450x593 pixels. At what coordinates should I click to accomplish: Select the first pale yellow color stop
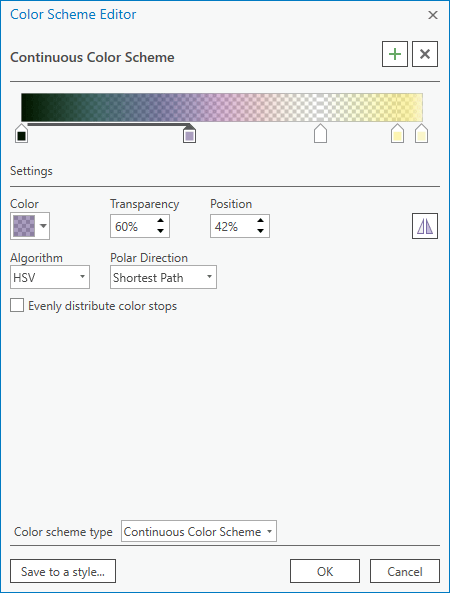[x=397, y=134]
